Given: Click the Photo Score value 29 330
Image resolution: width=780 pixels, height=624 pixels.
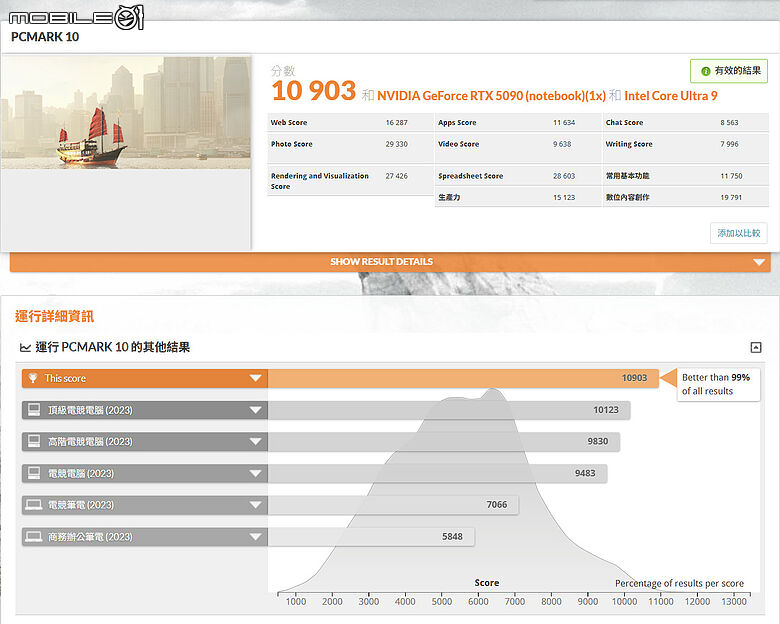Looking at the screenshot, I should pyautogui.click(x=396, y=144).
